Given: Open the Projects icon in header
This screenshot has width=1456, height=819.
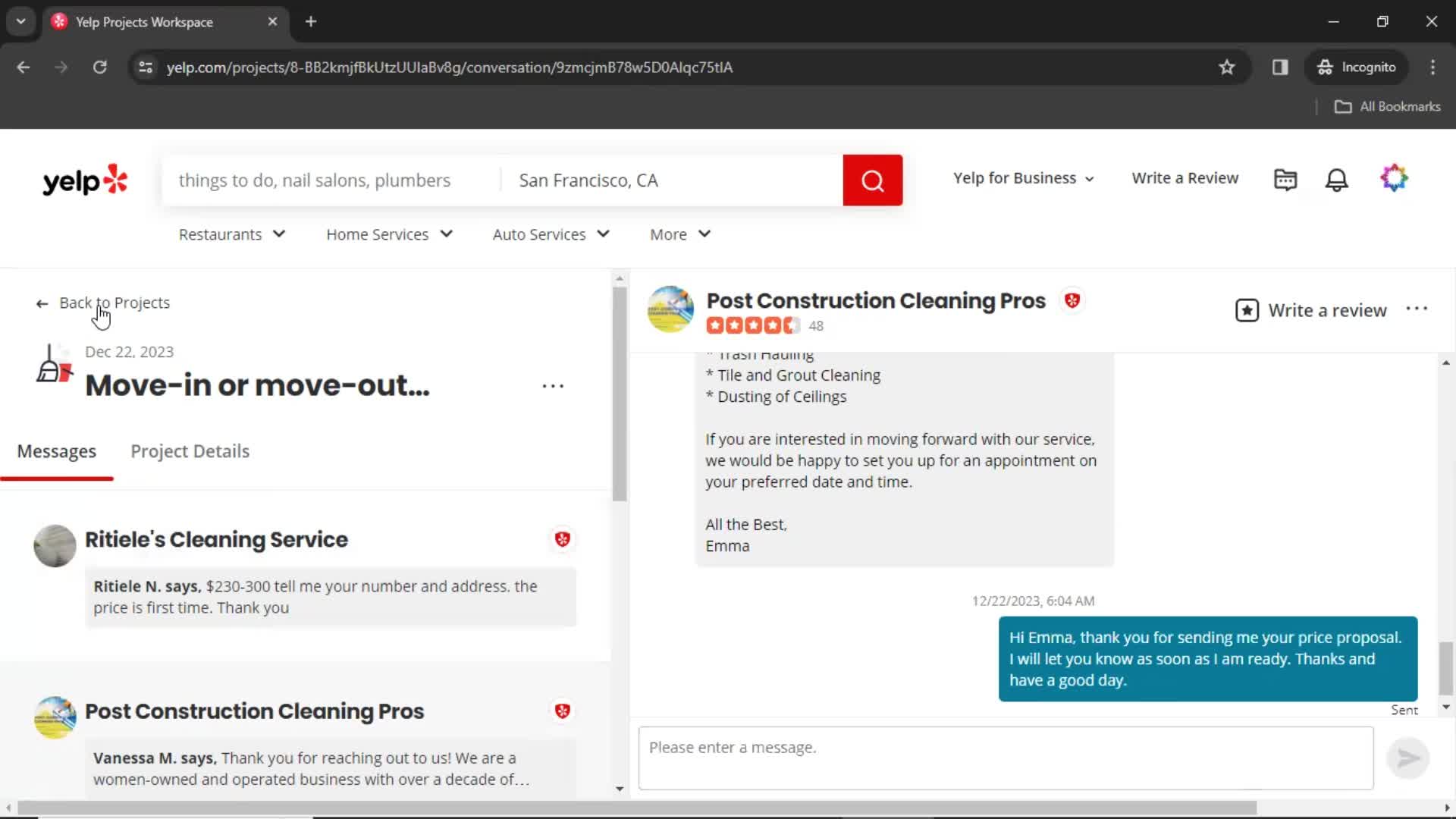Looking at the screenshot, I should click(1285, 180).
